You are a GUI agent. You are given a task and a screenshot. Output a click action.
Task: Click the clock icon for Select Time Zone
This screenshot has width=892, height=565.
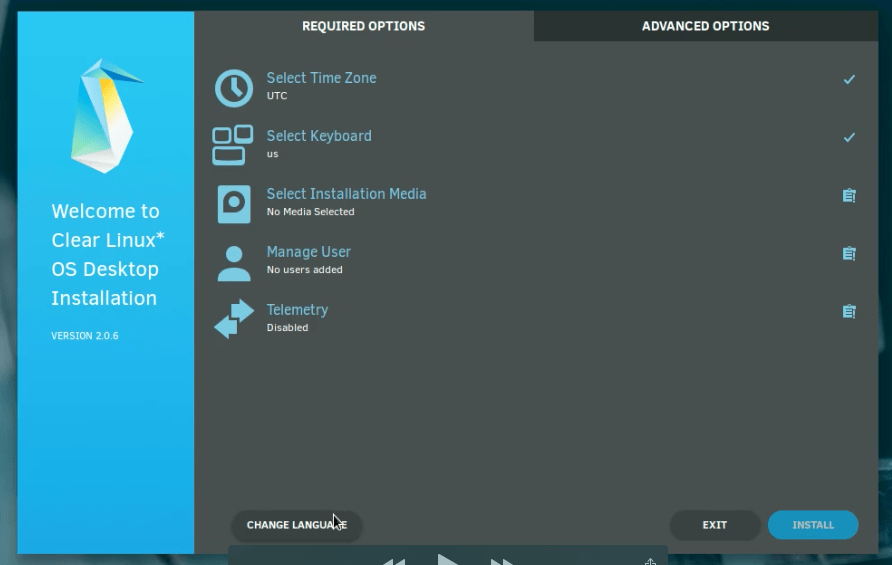(234, 88)
